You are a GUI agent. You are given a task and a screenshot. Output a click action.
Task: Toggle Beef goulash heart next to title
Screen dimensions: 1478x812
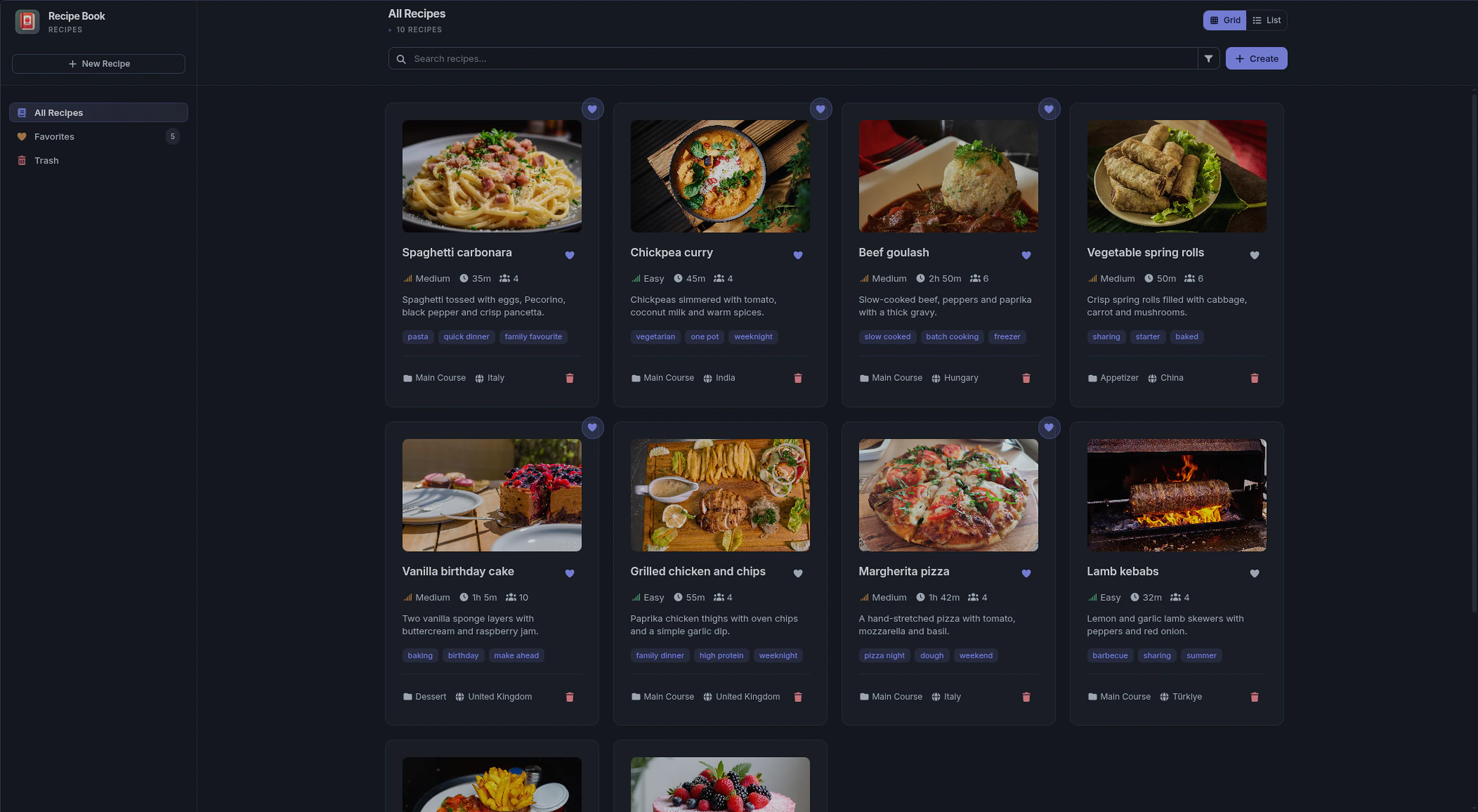coord(1026,255)
